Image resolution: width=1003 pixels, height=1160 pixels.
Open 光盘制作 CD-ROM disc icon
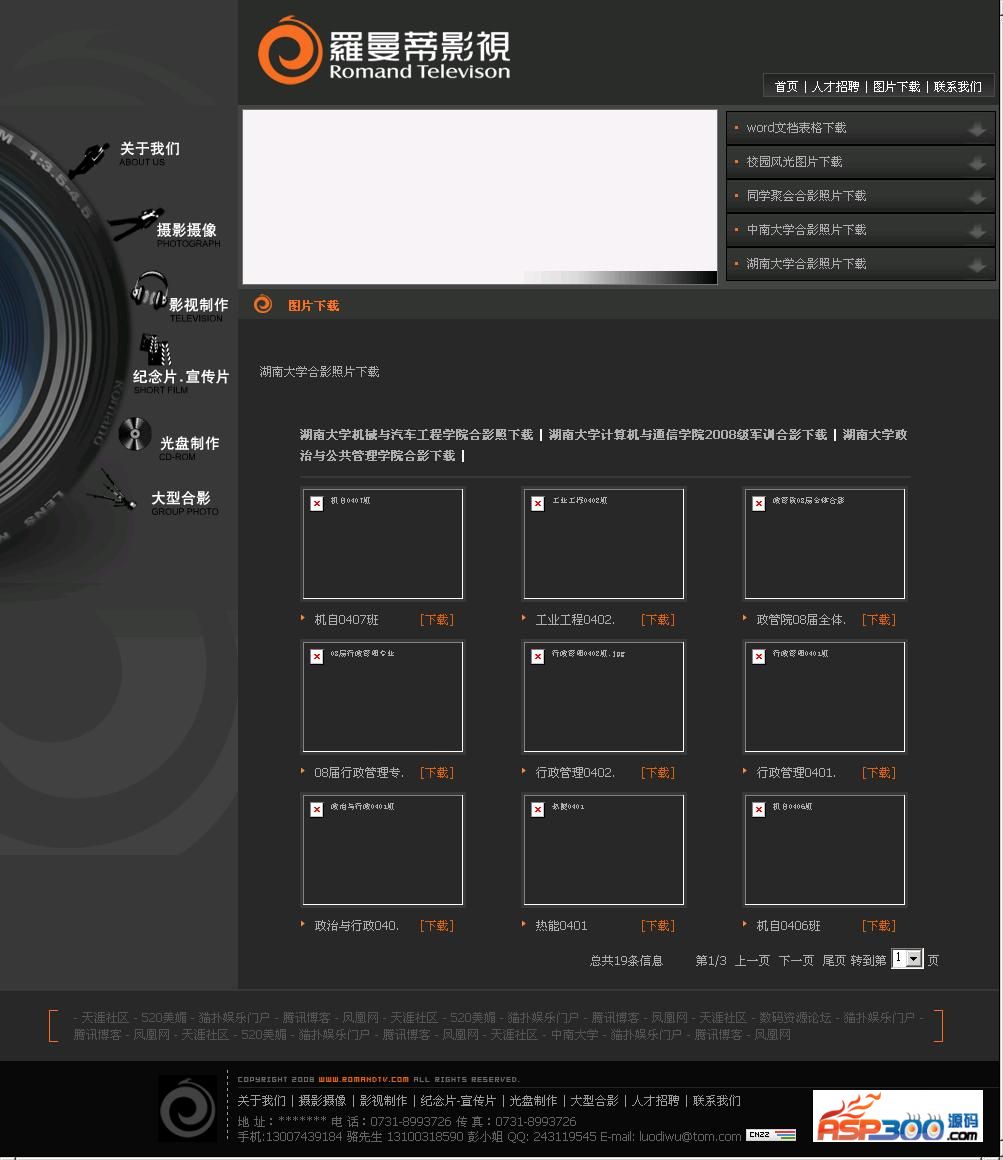pos(135,434)
